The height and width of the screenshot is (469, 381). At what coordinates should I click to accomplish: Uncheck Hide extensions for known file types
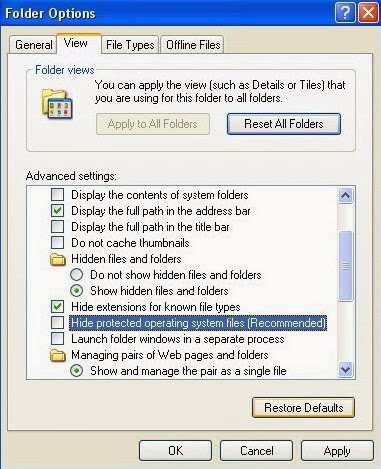tap(57, 307)
